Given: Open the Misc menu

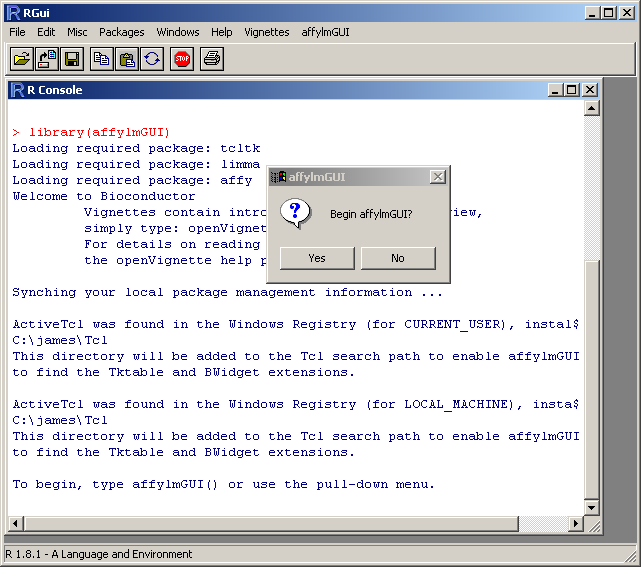Looking at the screenshot, I should 77,32.
